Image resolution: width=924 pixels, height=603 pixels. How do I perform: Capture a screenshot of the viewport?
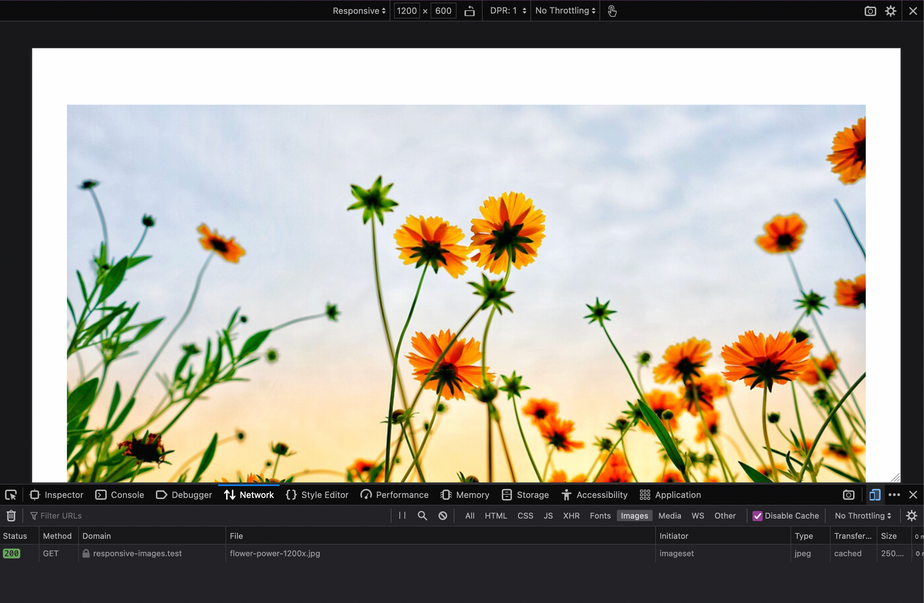click(x=869, y=10)
